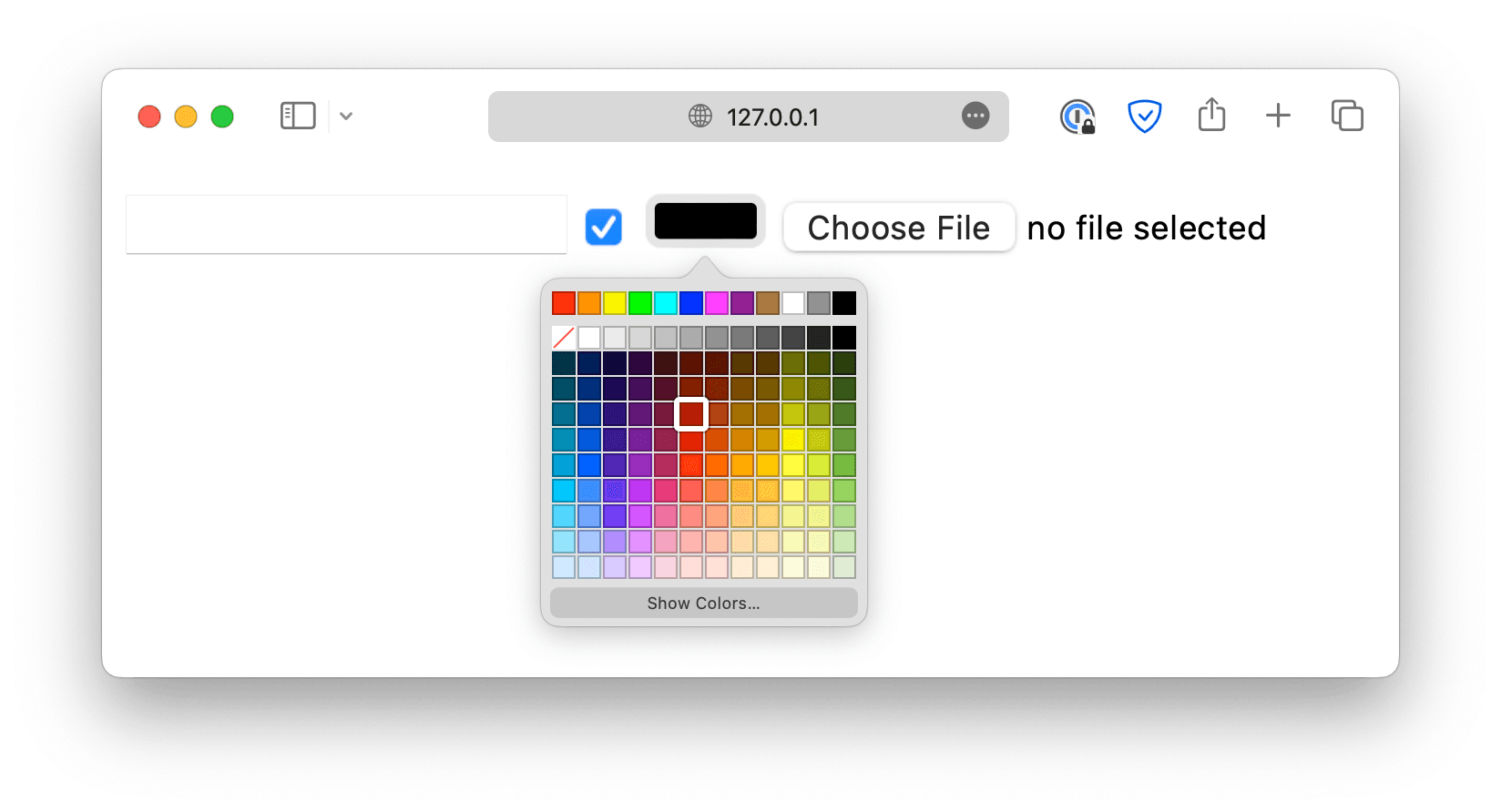This screenshot has width=1501, height=812.
Task: Uncheck the blue checkbox
Action: (x=604, y=227)
